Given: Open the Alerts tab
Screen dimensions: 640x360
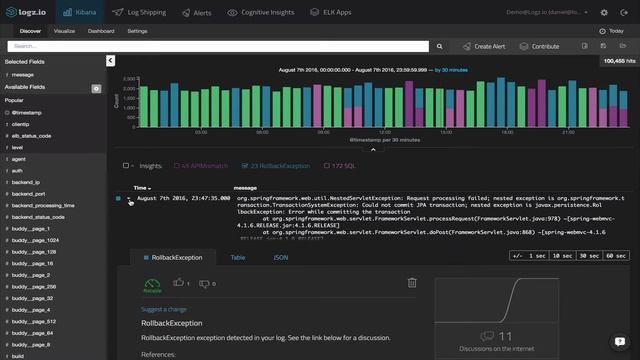Looking at the screenshot, I should (x=197, y=13).
